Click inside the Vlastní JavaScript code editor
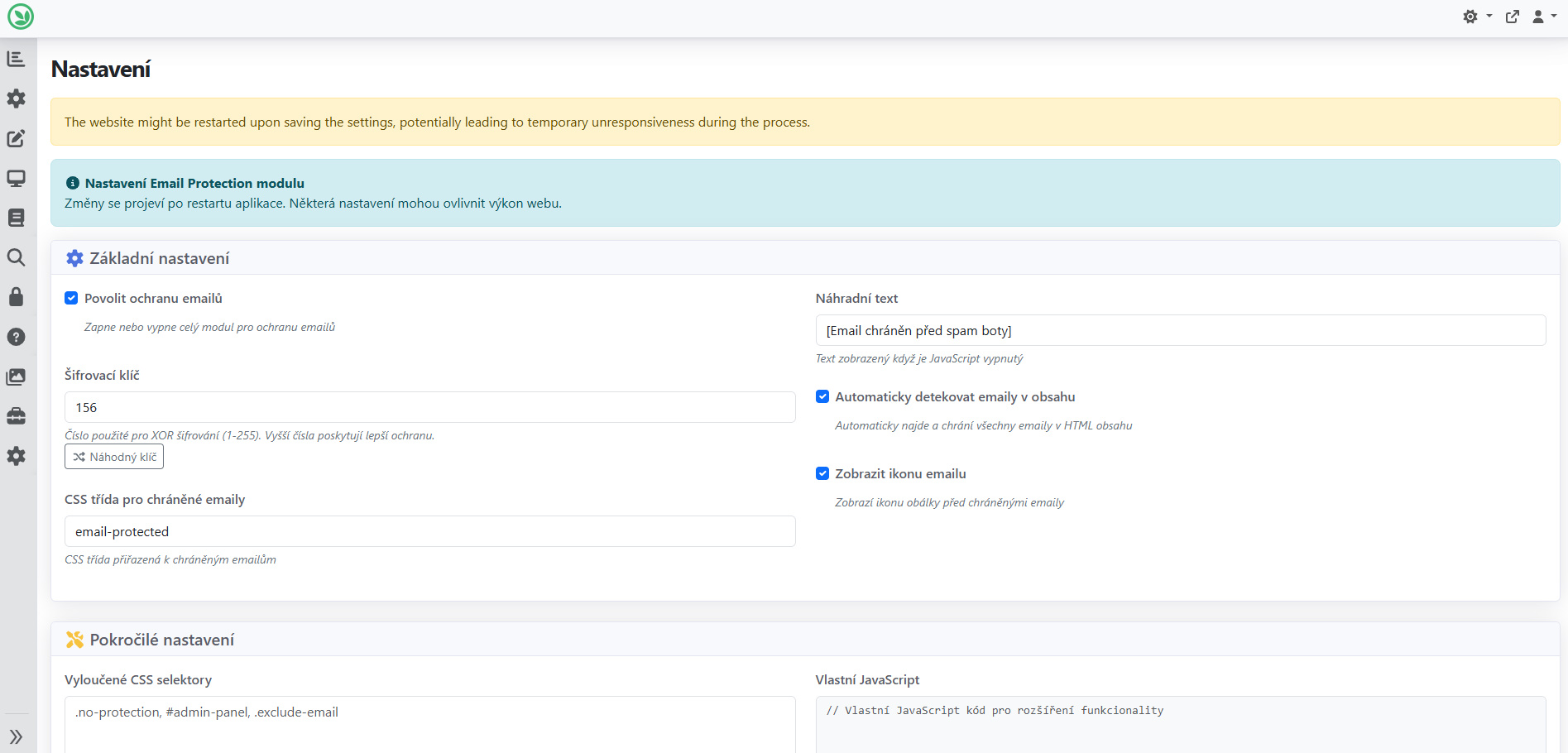1568x753 pixels. pos(1181,724)
